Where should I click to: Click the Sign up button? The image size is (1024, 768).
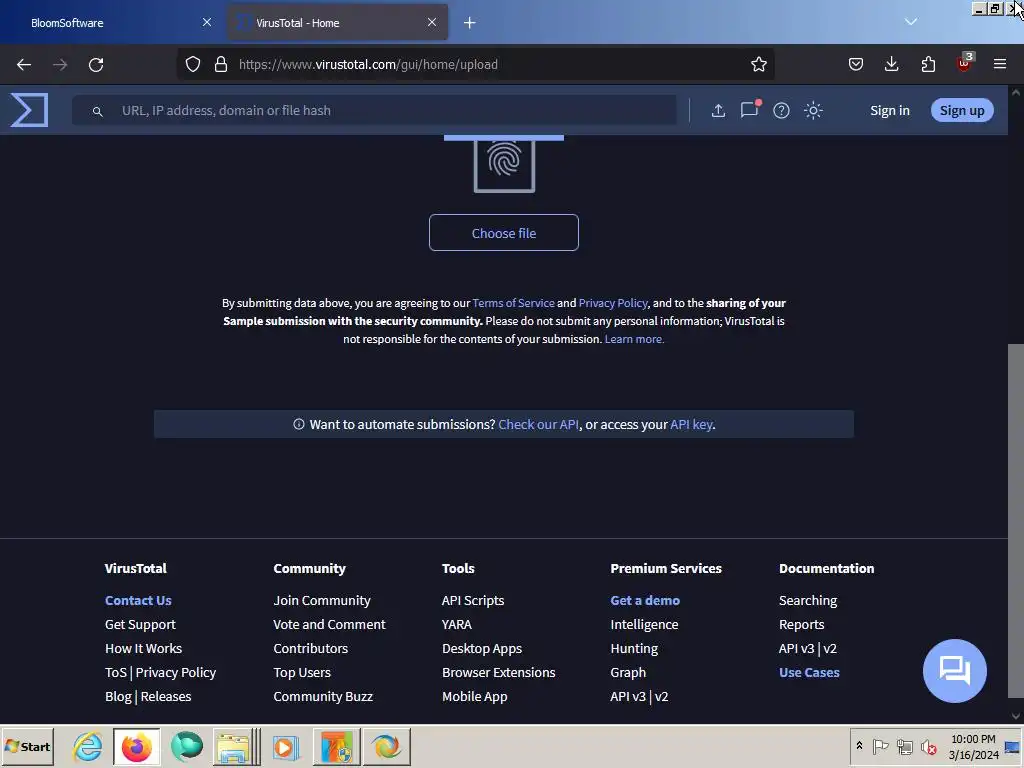pyautogui.click(x=962, y=110)
